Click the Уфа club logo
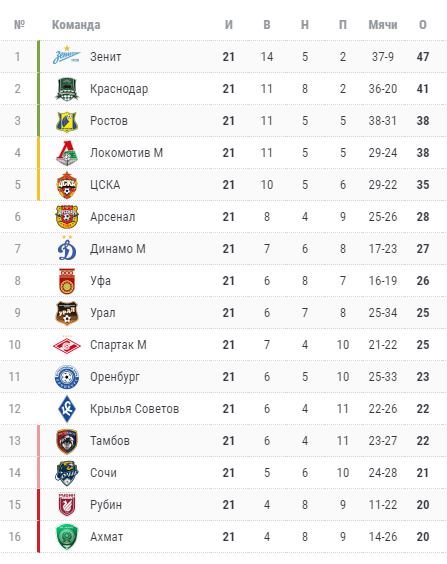Image resolution: width=447 pixels, height=564 pixels. click(67, 281)
